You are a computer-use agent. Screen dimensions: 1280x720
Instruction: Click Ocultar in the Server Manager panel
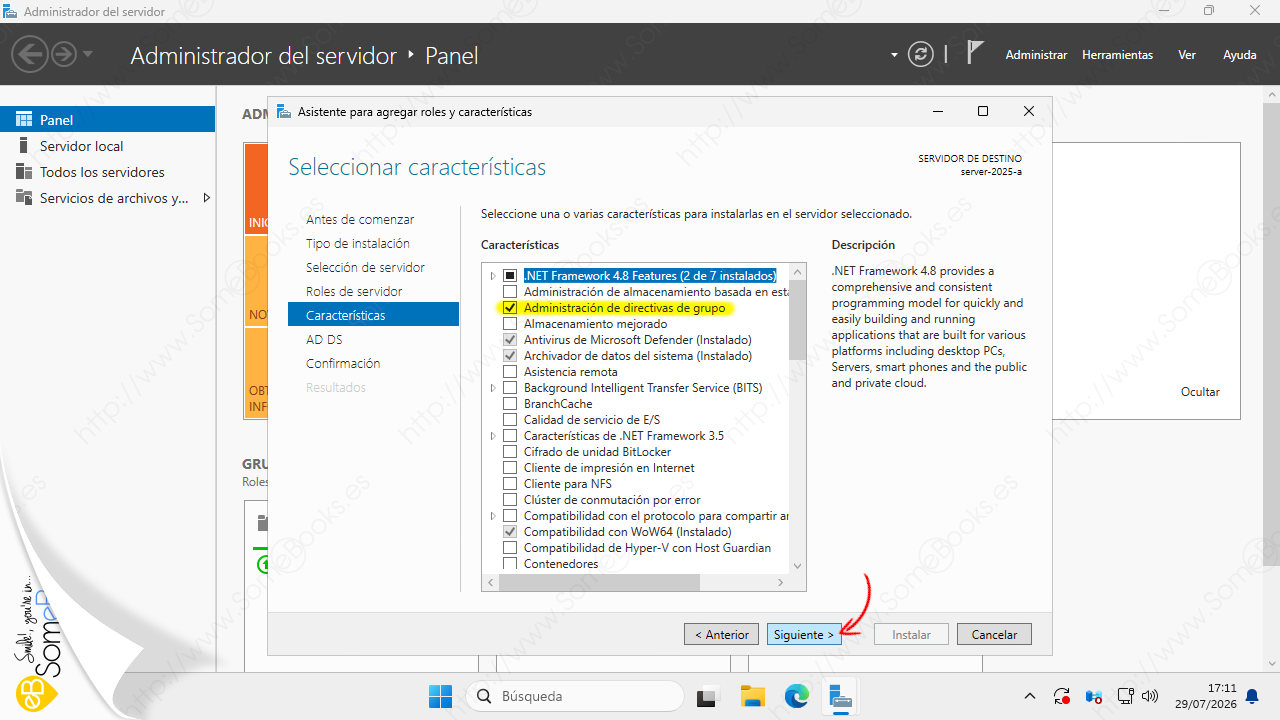click(1200, 392)
